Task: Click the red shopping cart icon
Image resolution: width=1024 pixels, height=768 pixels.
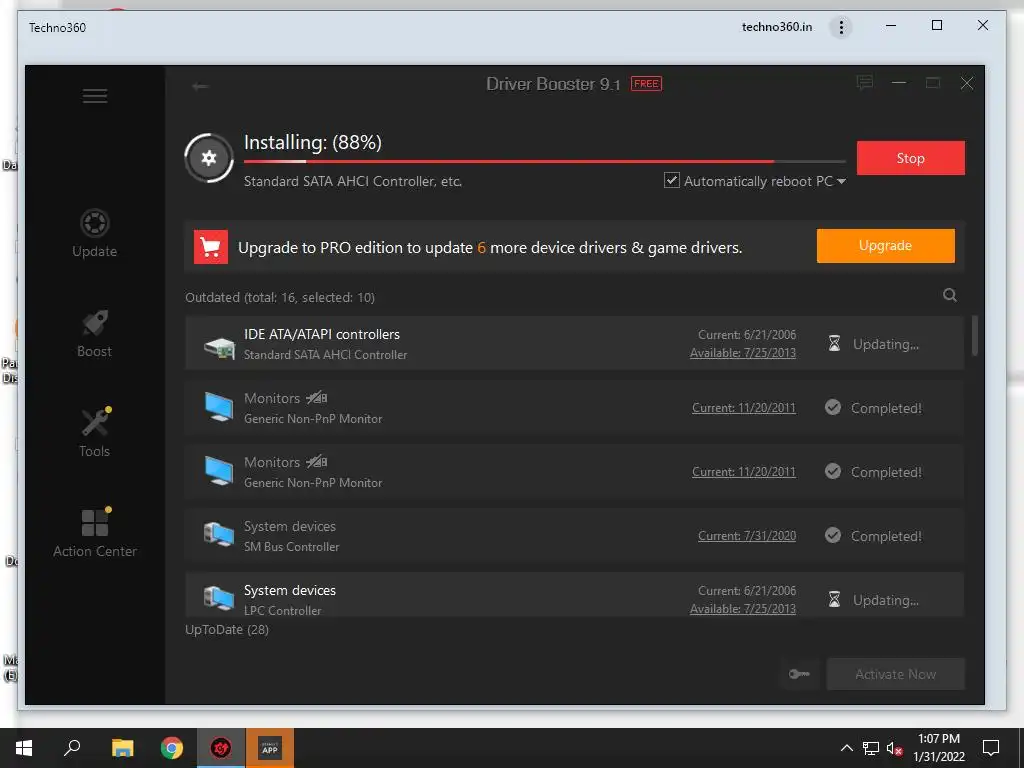Action: point(211,247)
